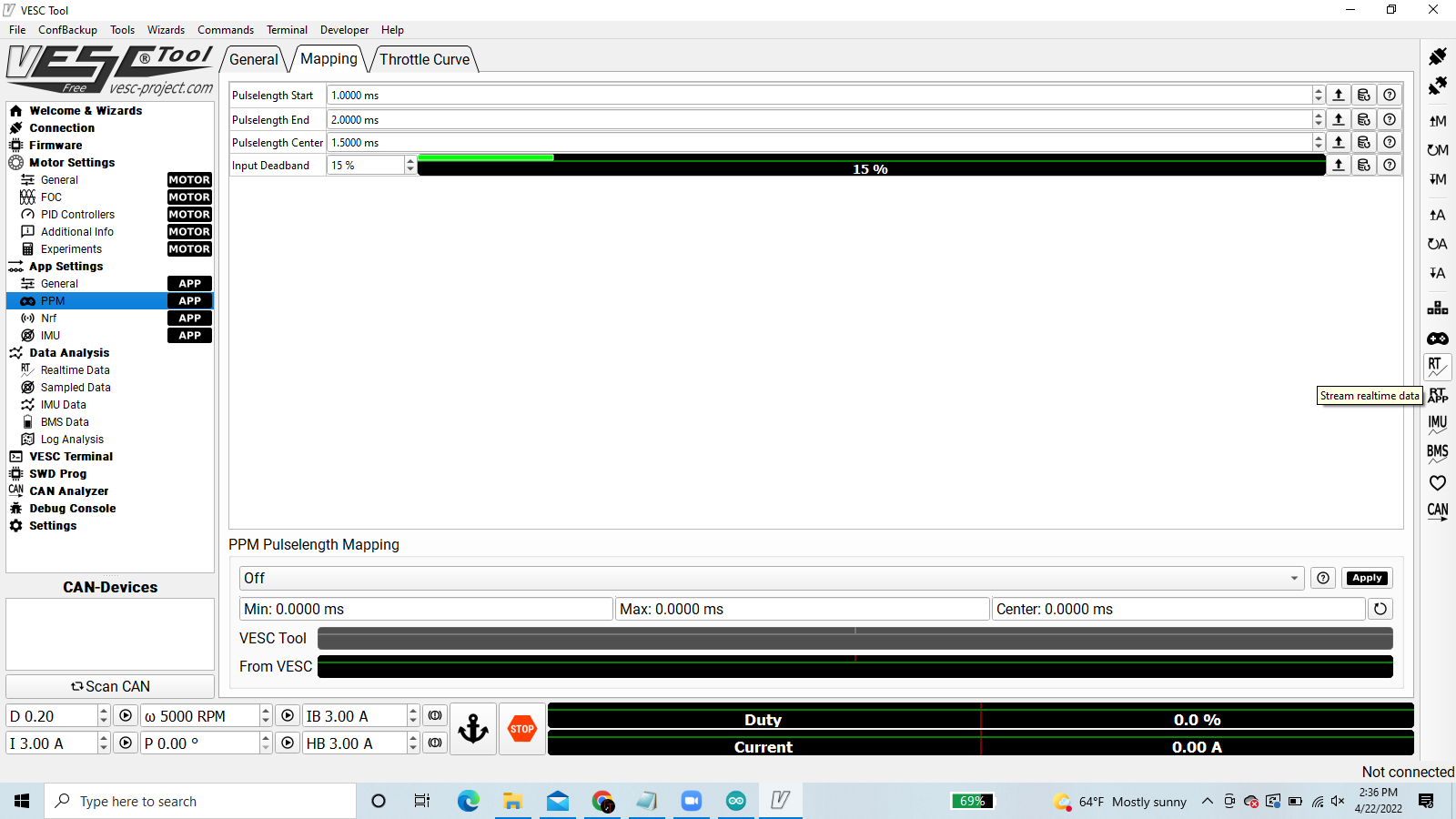Read Pulselength Start value with upload arrow icon
1456x819 pixels.
click(1339, 95)
